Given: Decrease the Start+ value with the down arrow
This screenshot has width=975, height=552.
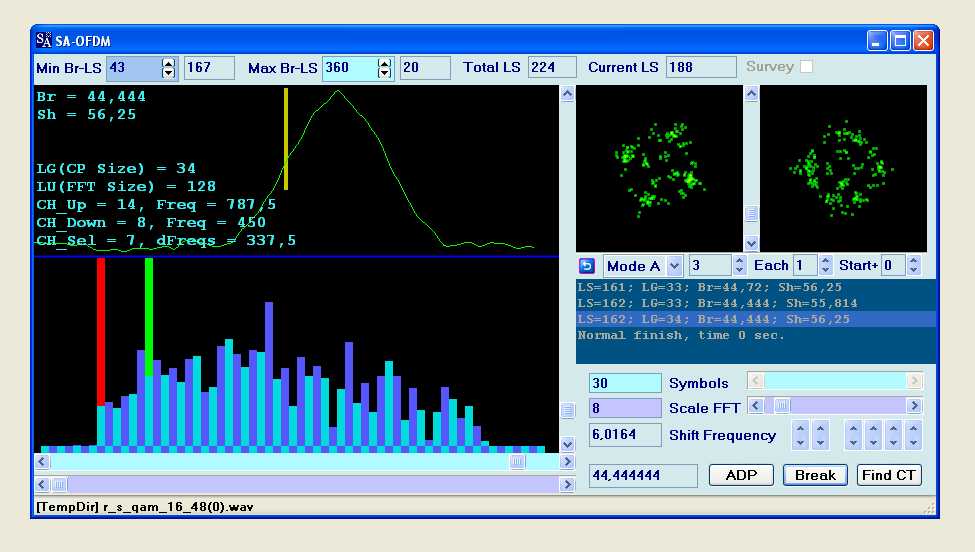Looking at the screenshot, I should (x=913, y=271).
